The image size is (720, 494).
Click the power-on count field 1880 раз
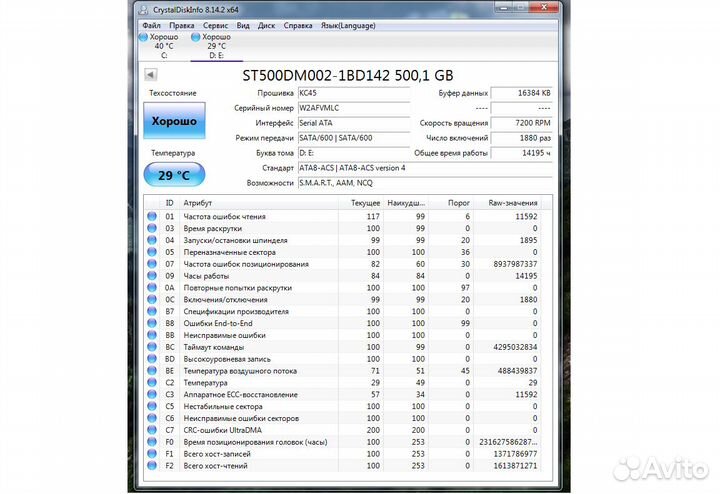coord(521,138)
